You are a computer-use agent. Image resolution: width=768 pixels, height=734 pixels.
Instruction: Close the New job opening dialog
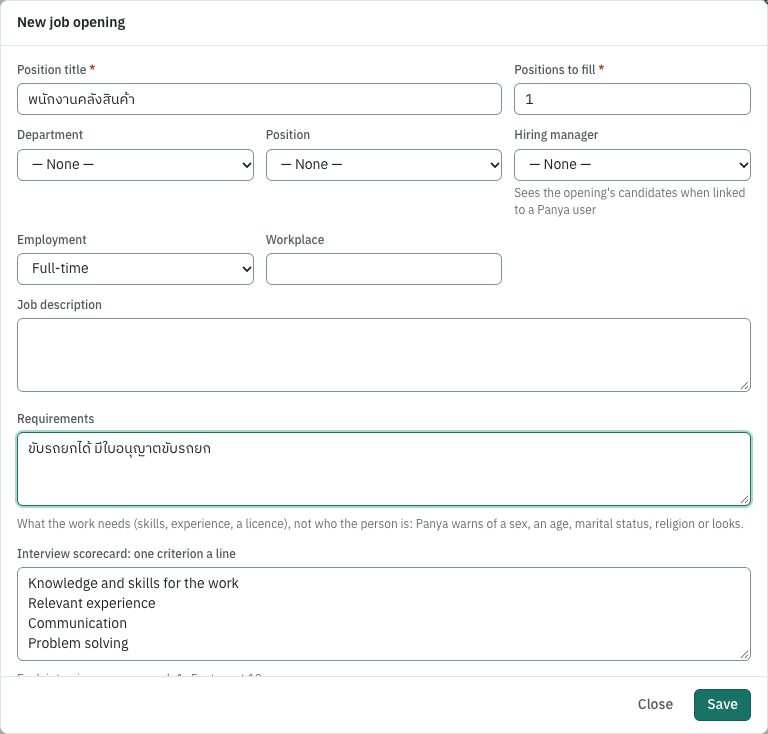tap(655, 705)
